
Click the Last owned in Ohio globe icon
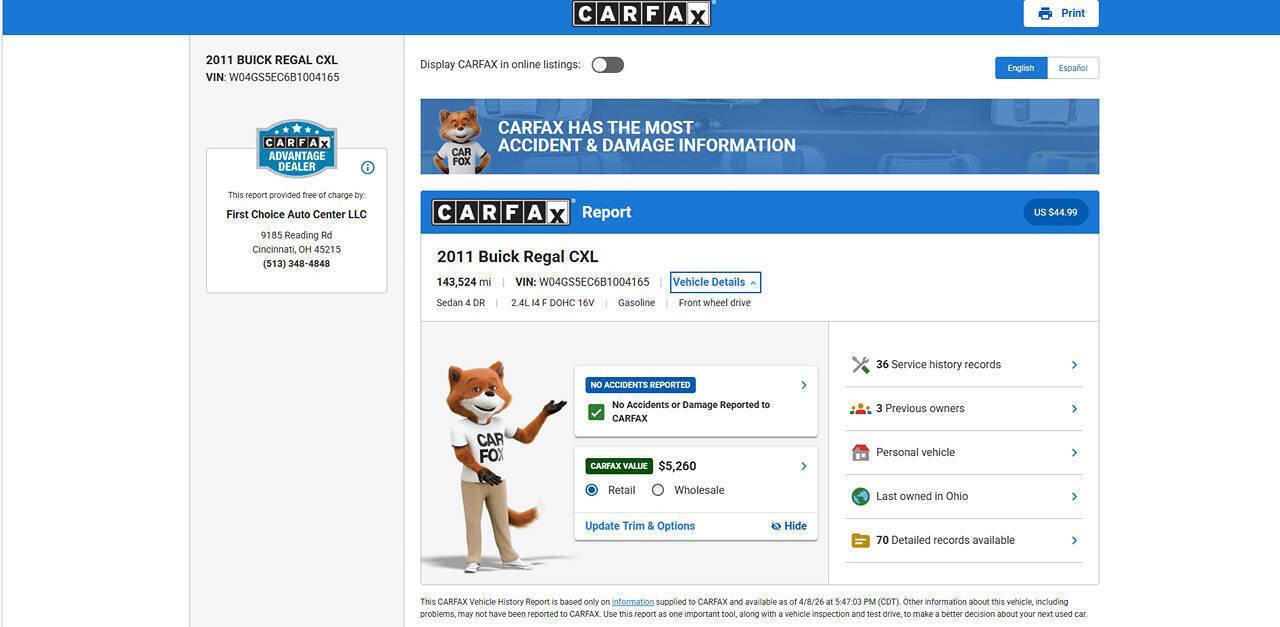point(860,497)
